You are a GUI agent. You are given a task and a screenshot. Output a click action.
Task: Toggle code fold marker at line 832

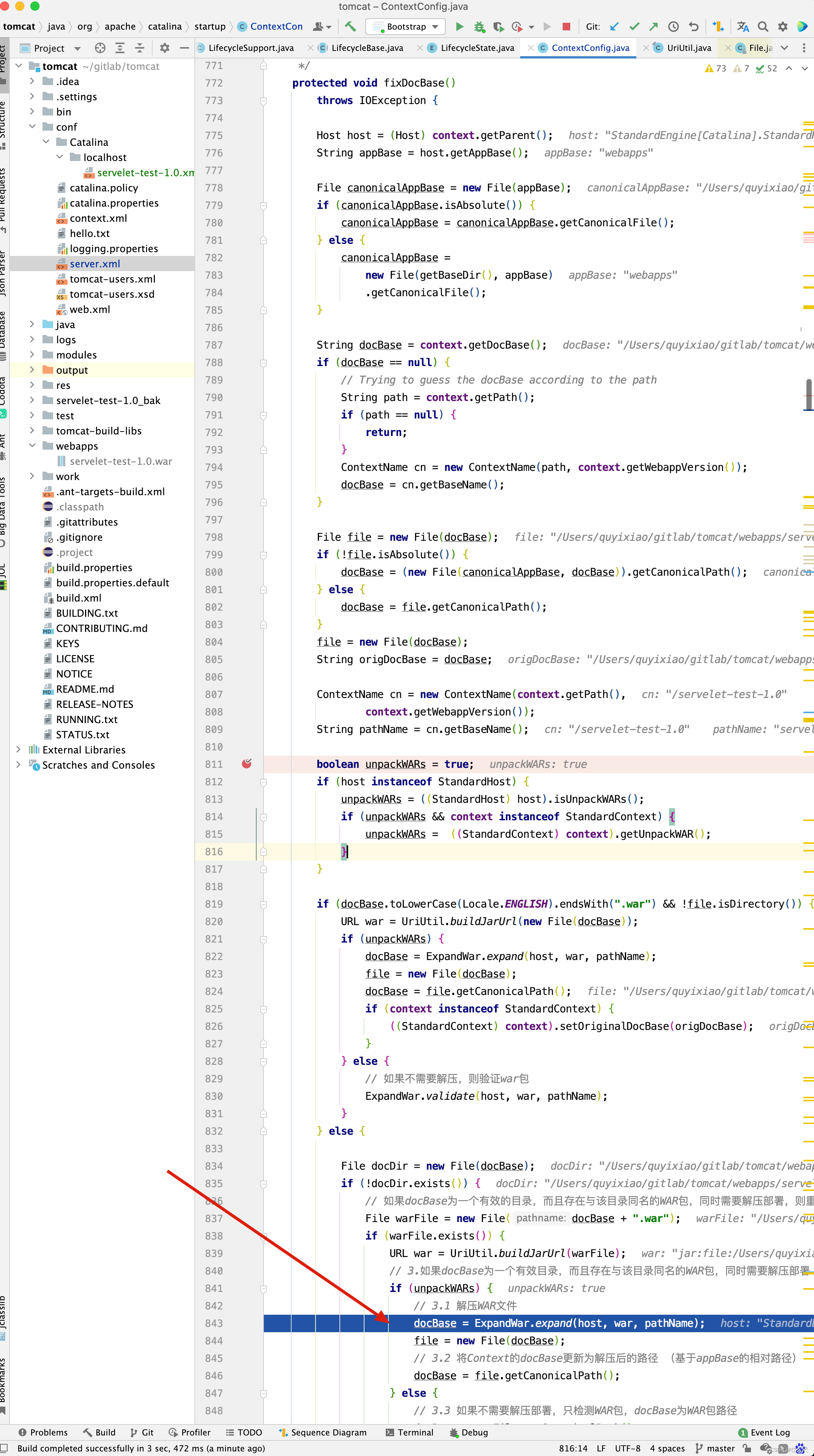263,1131
